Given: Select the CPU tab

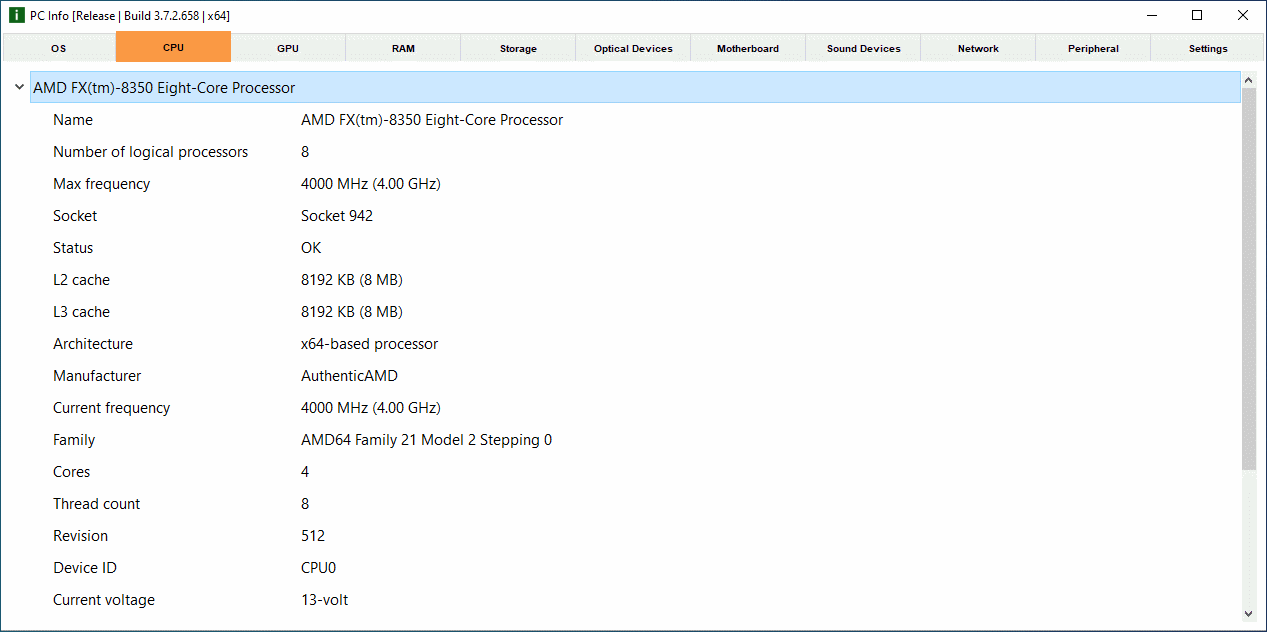Looking at the screenshot, I should [x=173, y=47].
